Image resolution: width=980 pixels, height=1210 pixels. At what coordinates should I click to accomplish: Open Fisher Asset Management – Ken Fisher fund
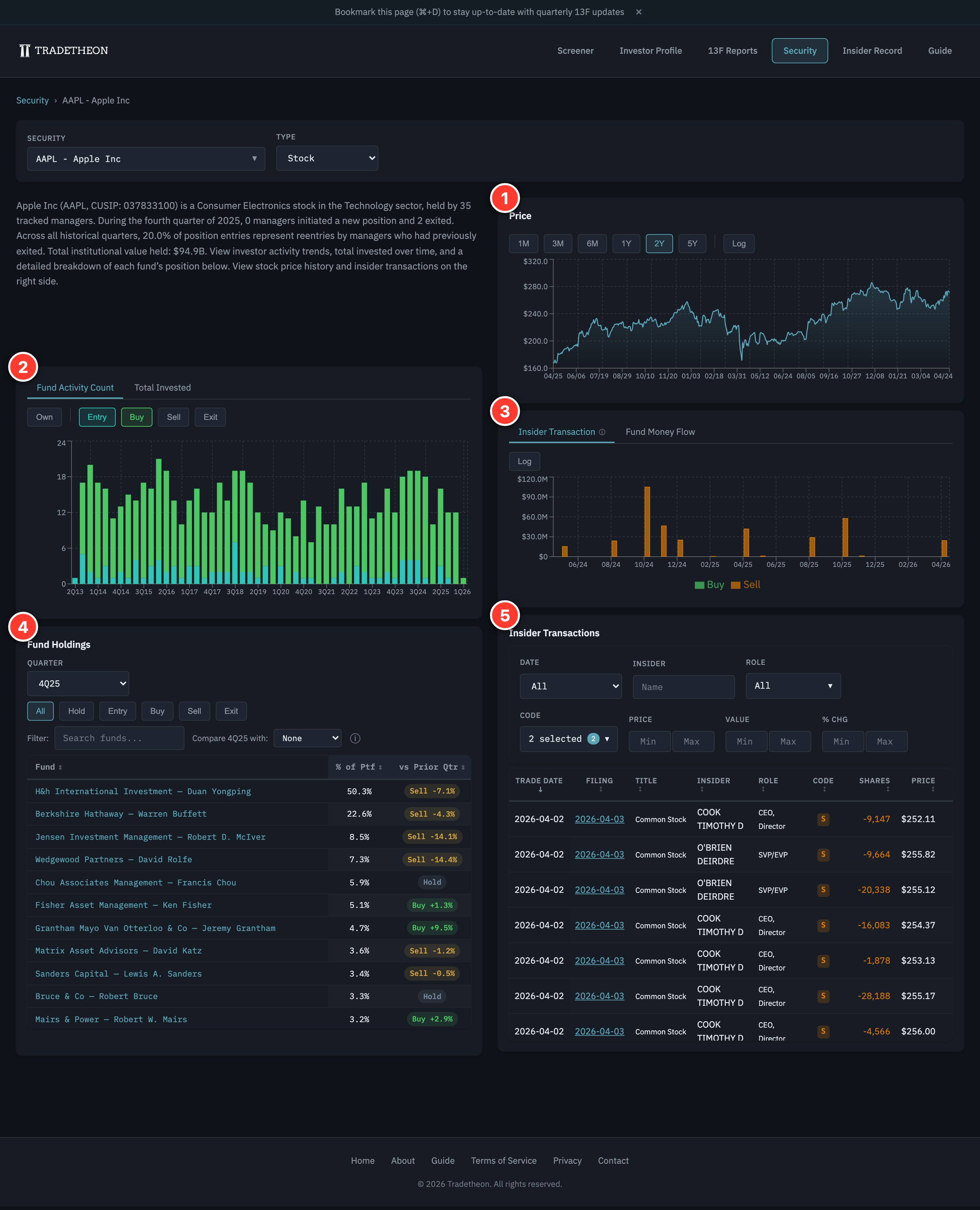(123, 905)
